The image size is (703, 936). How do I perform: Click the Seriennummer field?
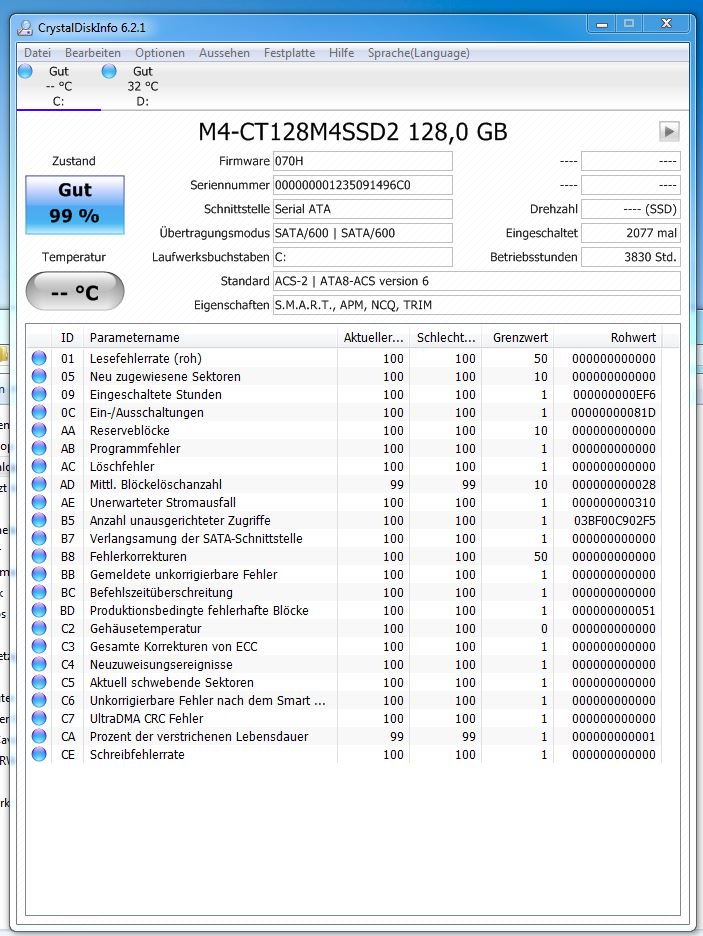[363, 185]
